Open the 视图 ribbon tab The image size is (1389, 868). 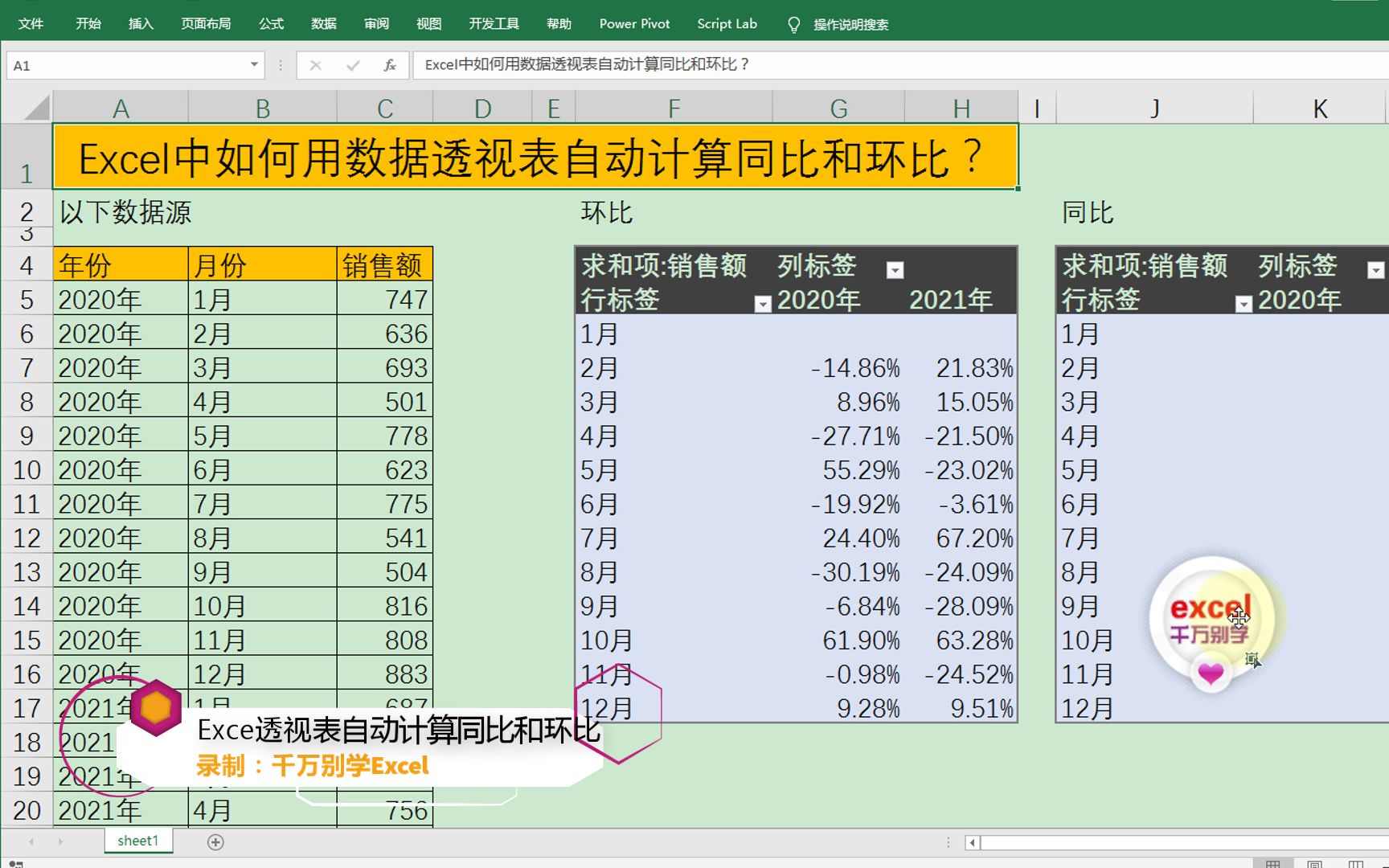[x=429, y=24]
